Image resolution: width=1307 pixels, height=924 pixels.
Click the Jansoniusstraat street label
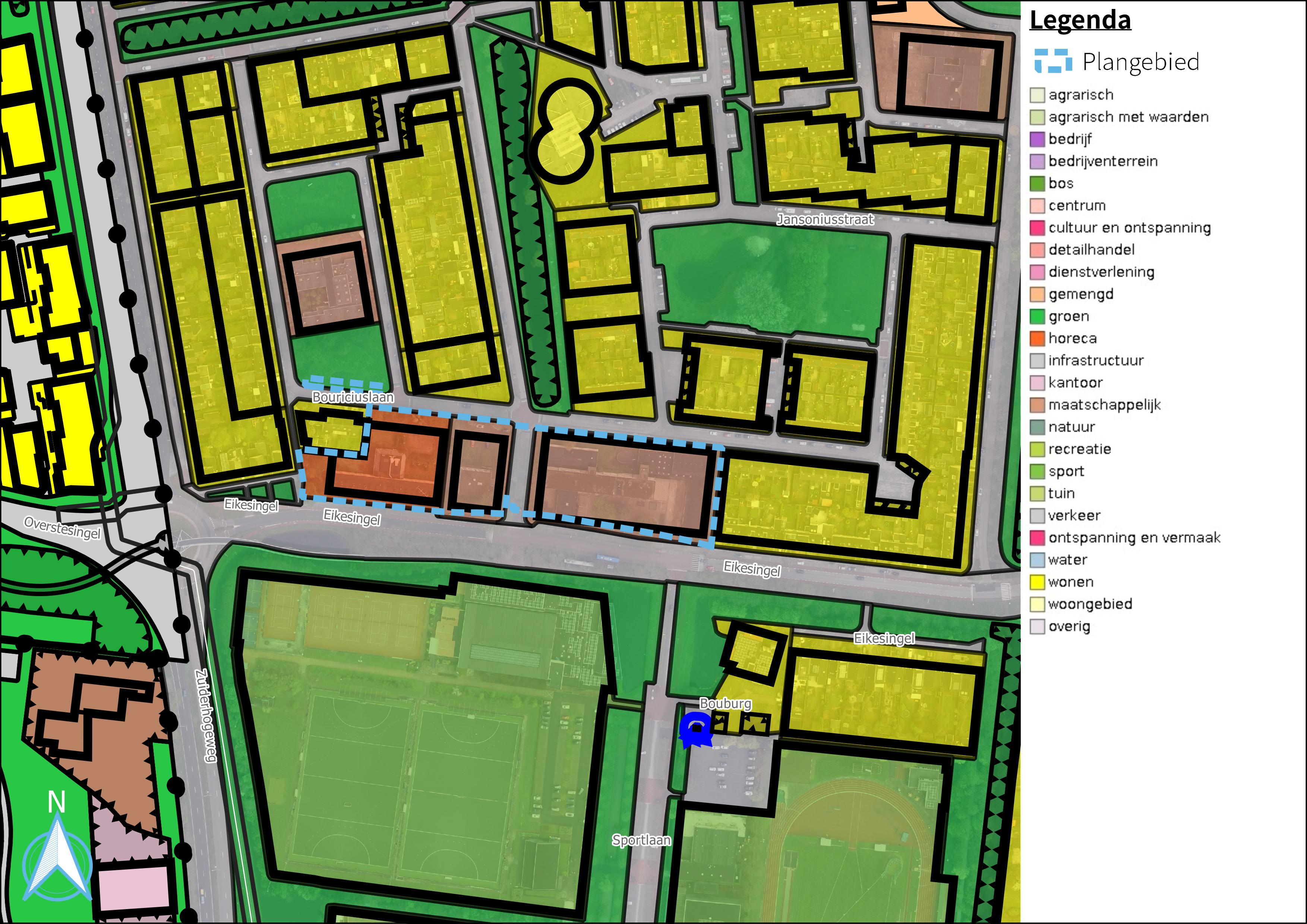825,219
